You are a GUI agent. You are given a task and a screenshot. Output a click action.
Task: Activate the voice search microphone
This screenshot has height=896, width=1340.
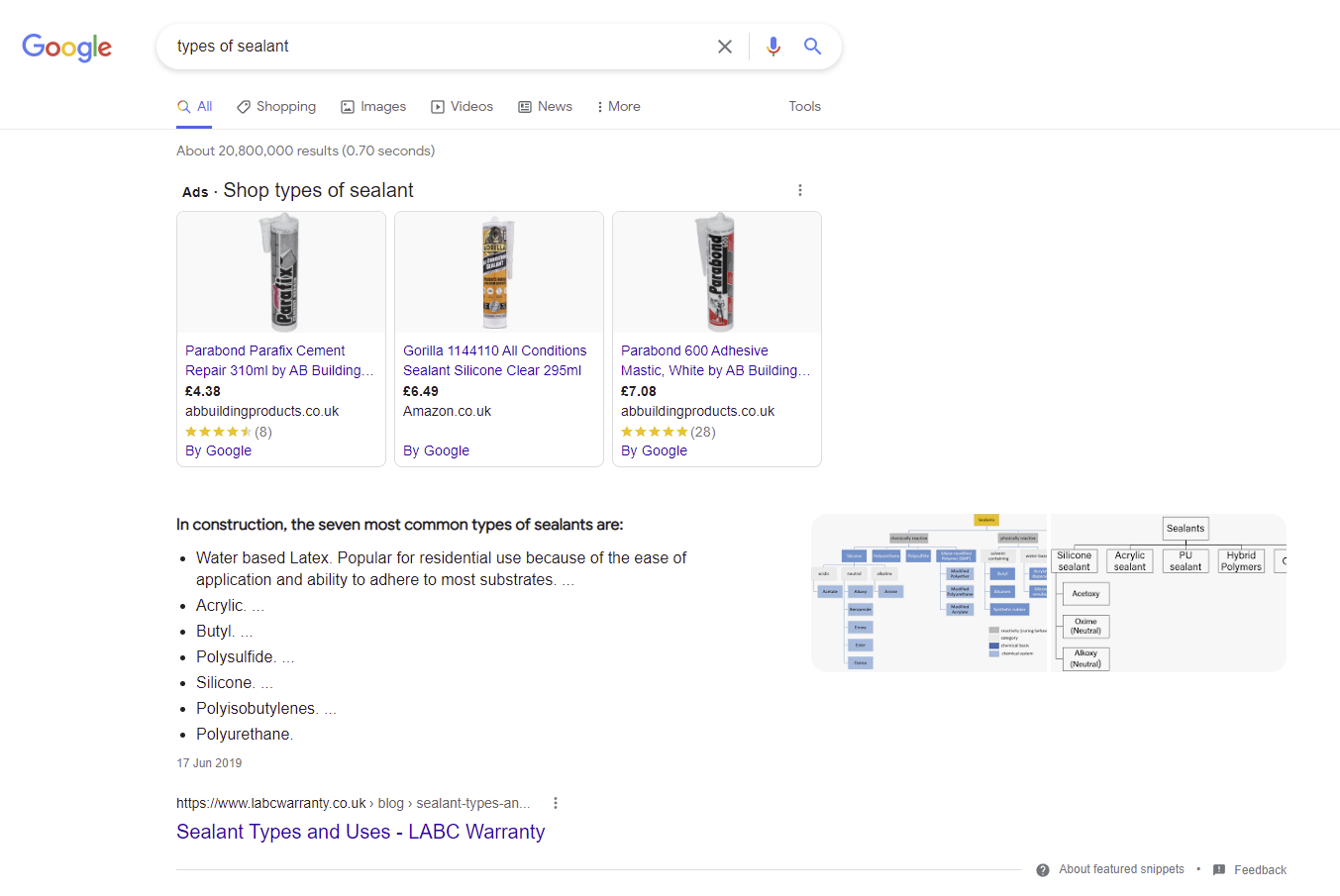click(773, 46)
